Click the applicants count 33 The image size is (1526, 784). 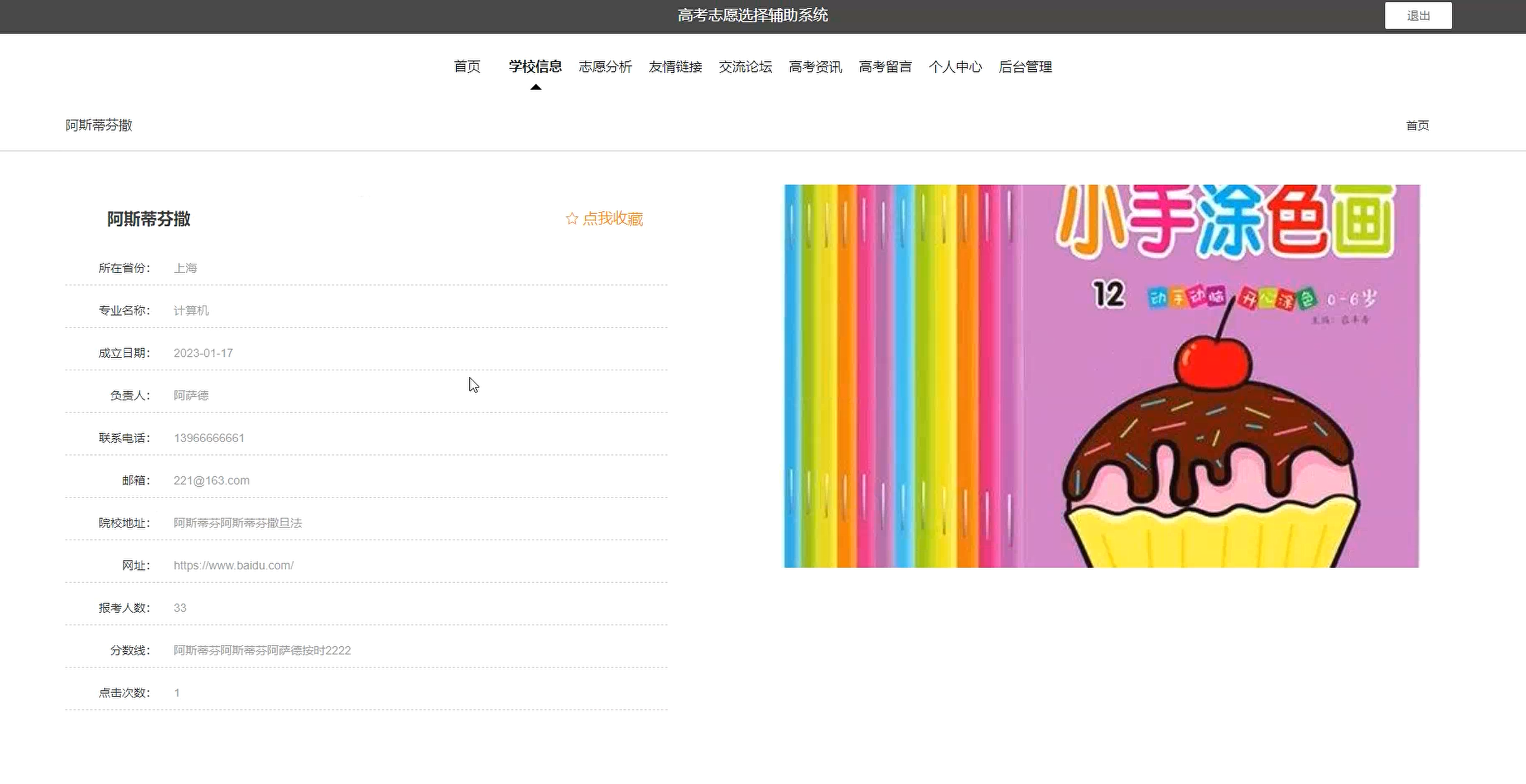click(x=180, y=608)
